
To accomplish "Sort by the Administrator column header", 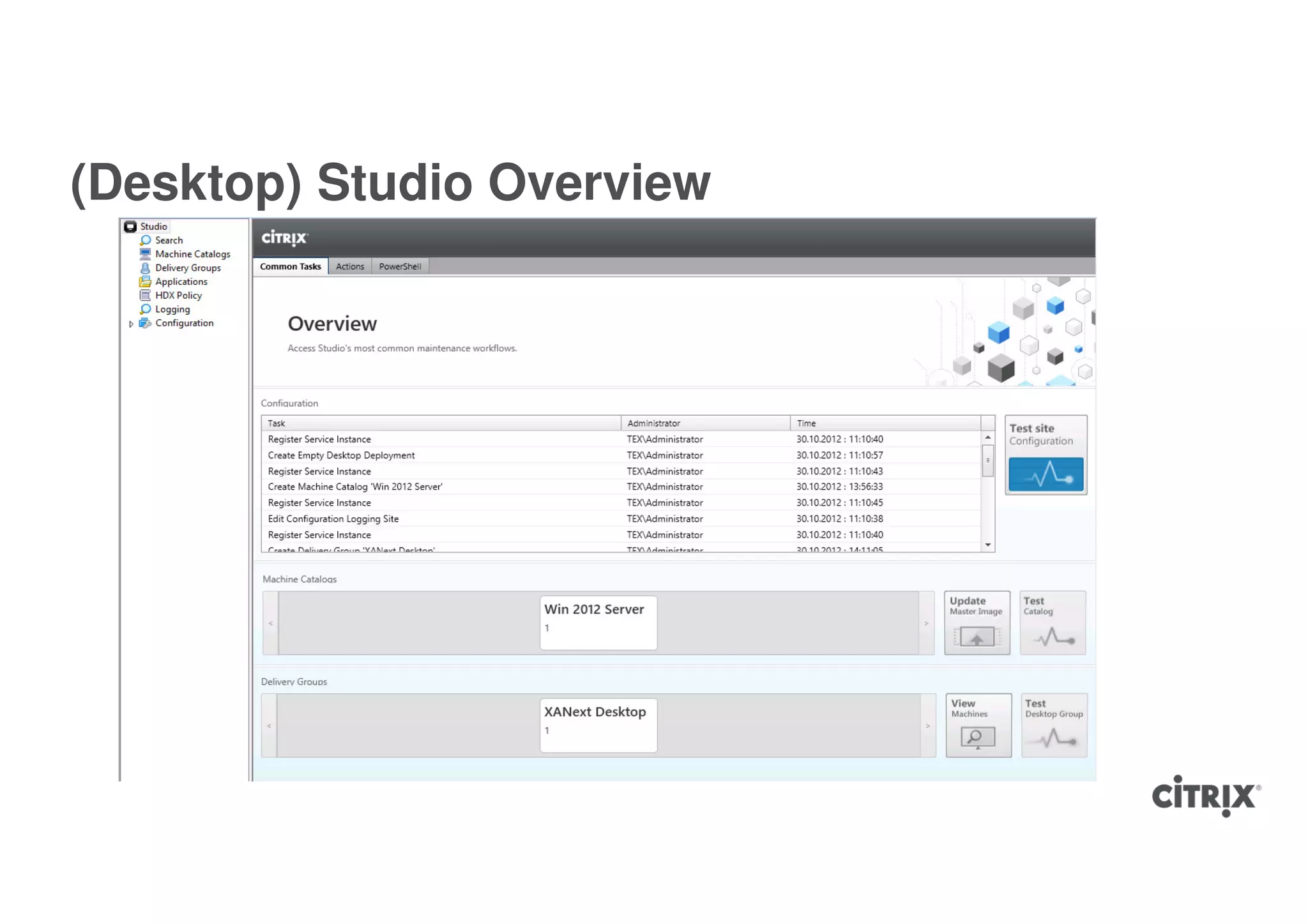I will (x=705, y=423).
